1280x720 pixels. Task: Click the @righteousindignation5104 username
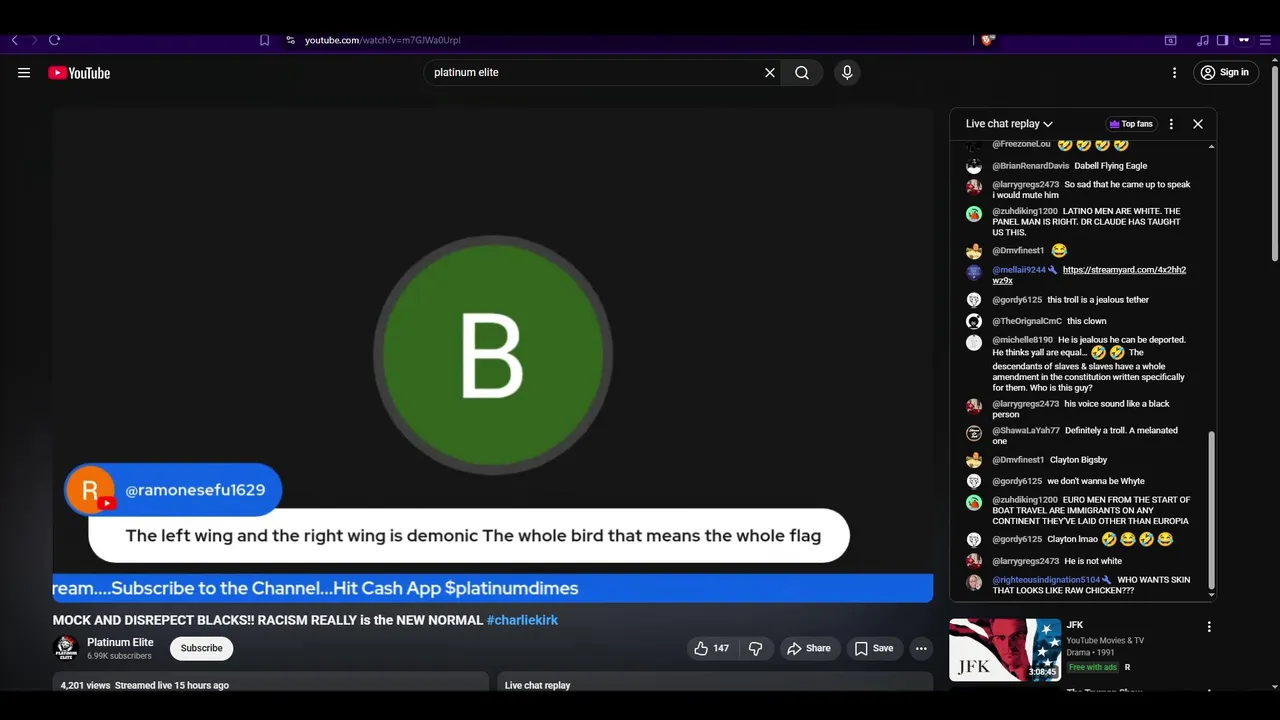point(1046,580)
